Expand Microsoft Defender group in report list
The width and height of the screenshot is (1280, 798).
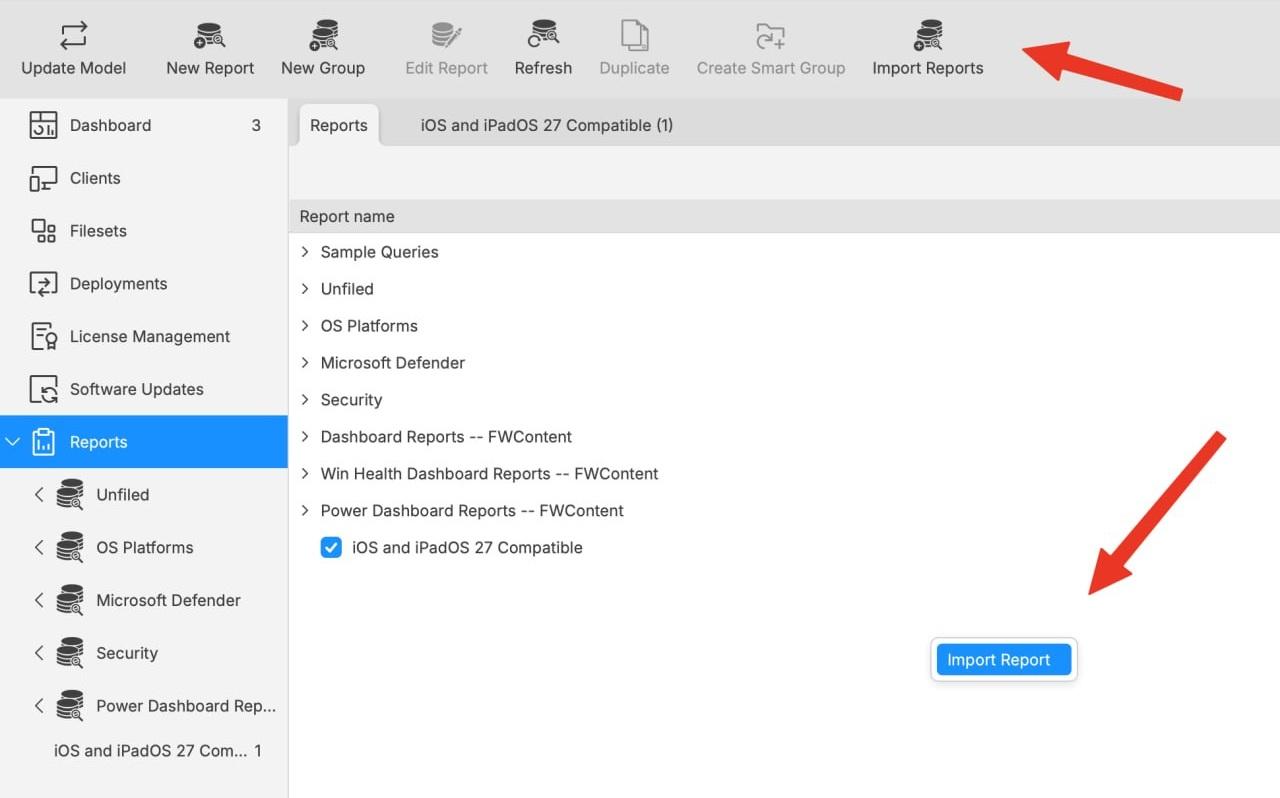point(305,363)
